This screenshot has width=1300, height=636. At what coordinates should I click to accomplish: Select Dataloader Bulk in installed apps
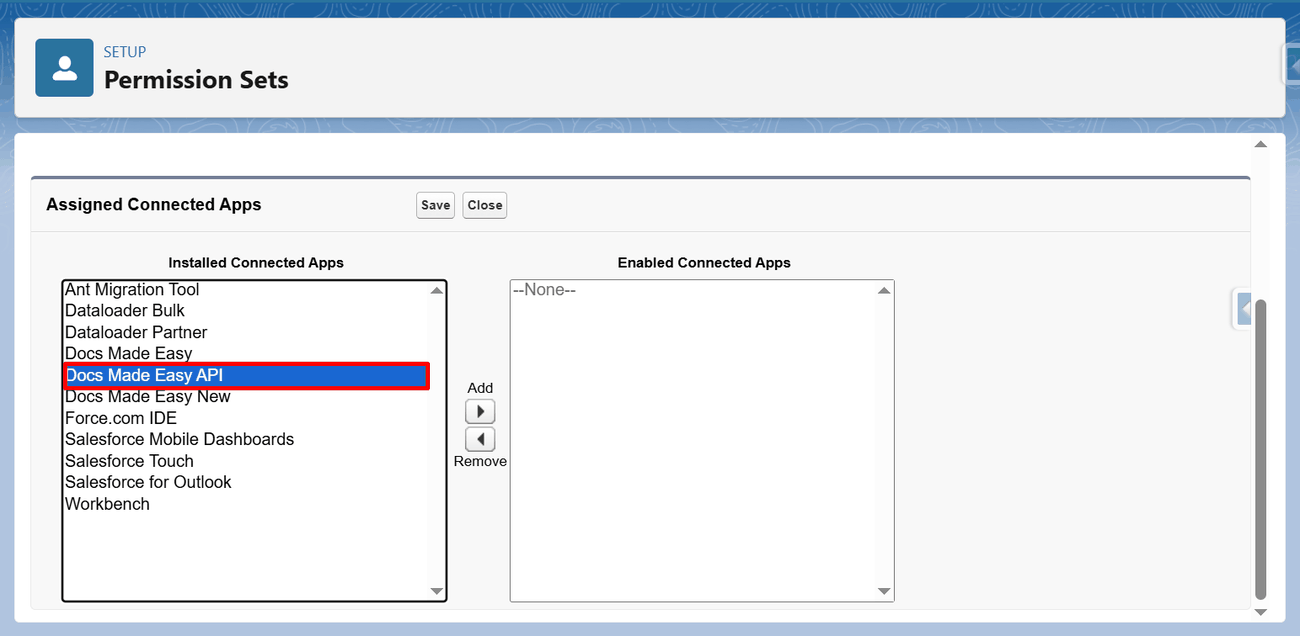click(x=246, y=311)
